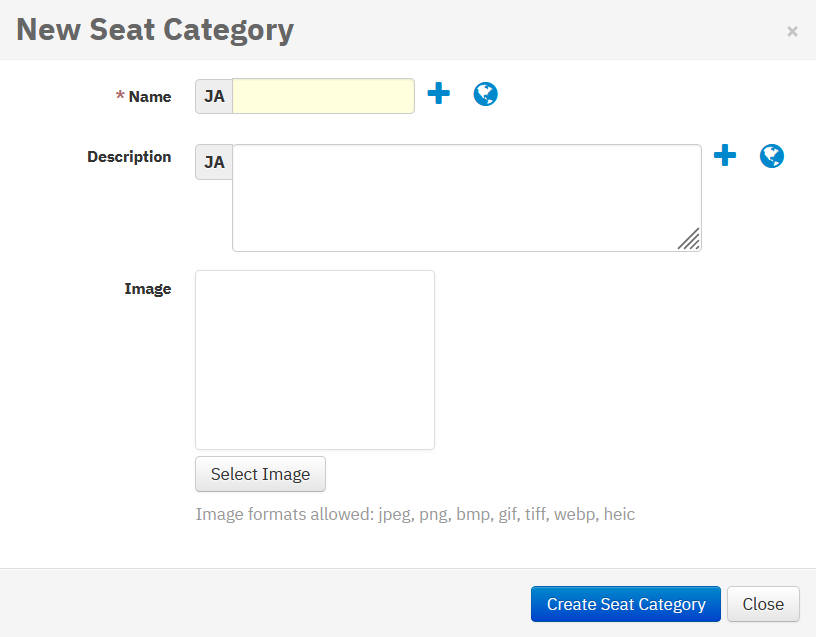Image resolution: width=816 pixels, height=637 pixels.
Task: Click the Description textarea resize handle
Action: point(688,238)
